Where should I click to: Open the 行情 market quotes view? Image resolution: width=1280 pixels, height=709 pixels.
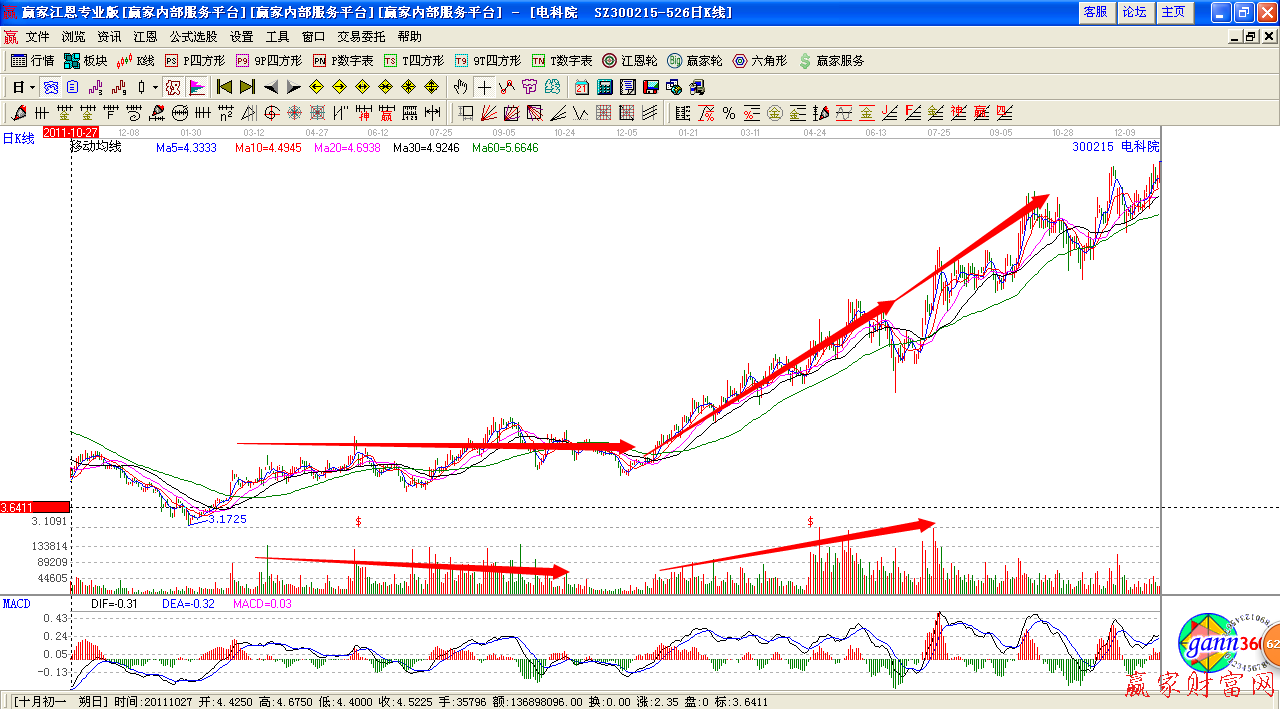(x=32, y=61)
